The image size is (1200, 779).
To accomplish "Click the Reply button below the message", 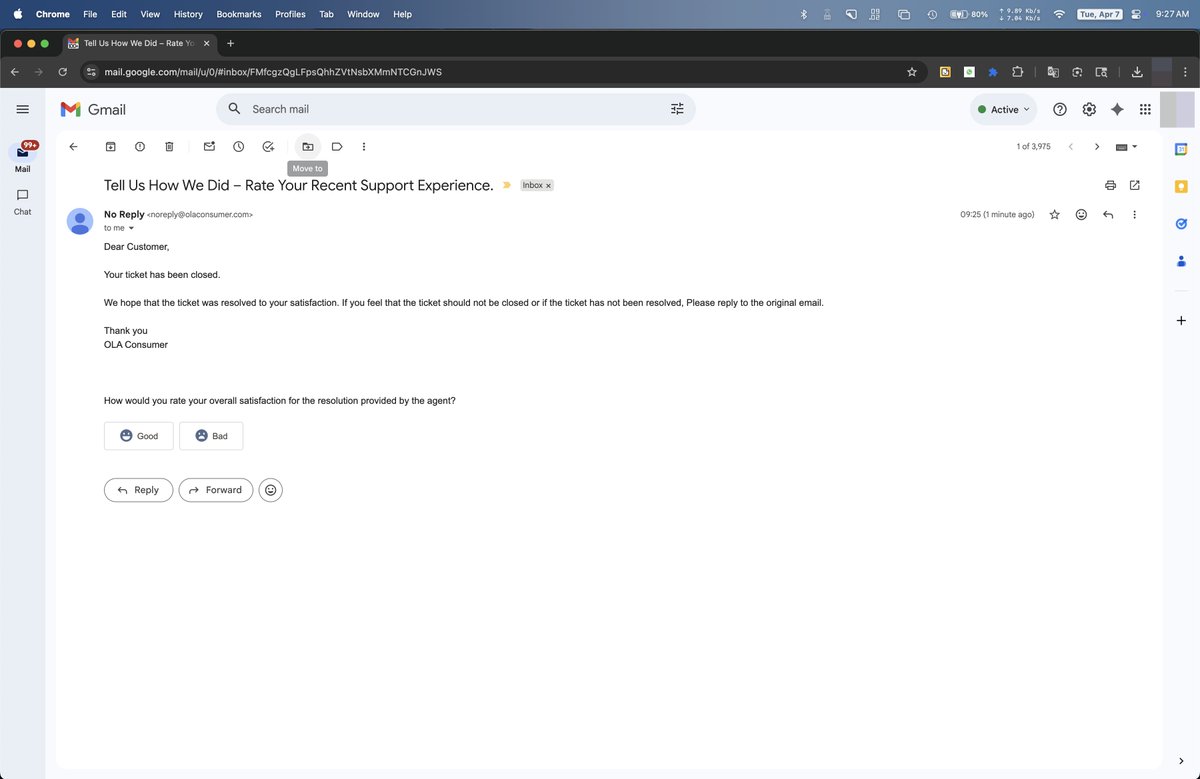I will [x=138, y=490].
